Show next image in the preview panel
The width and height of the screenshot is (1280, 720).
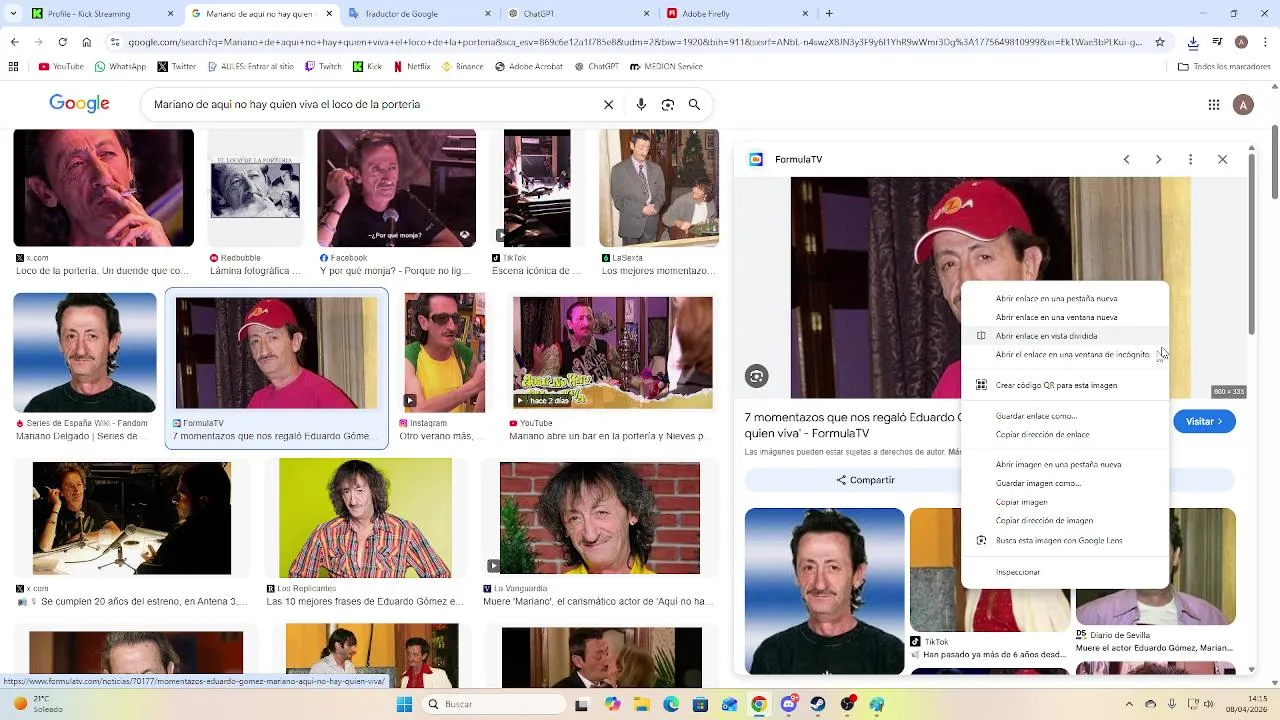pos(1158,159)
